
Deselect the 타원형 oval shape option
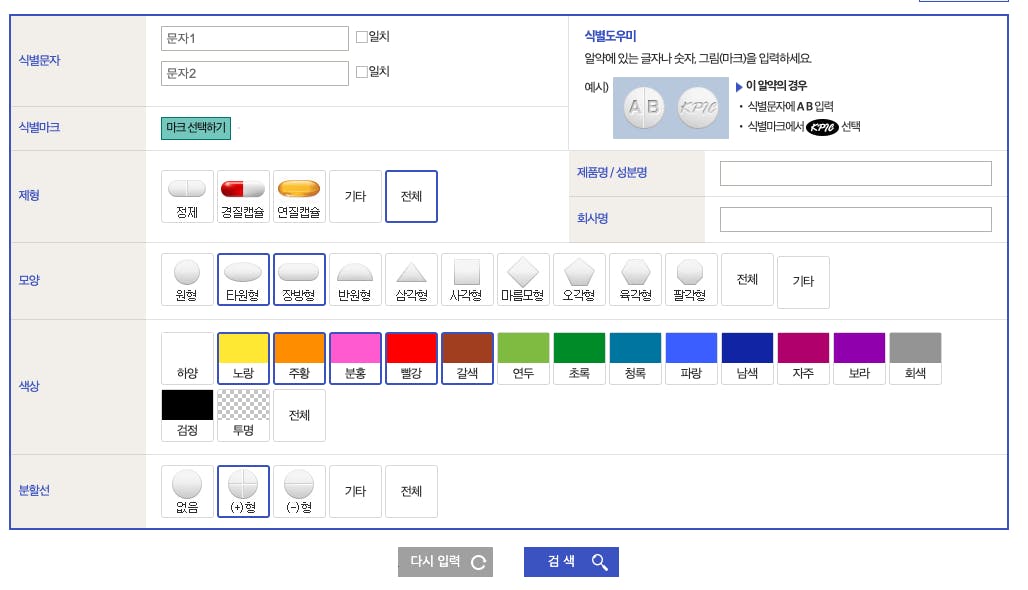click(x=243, y=279)
